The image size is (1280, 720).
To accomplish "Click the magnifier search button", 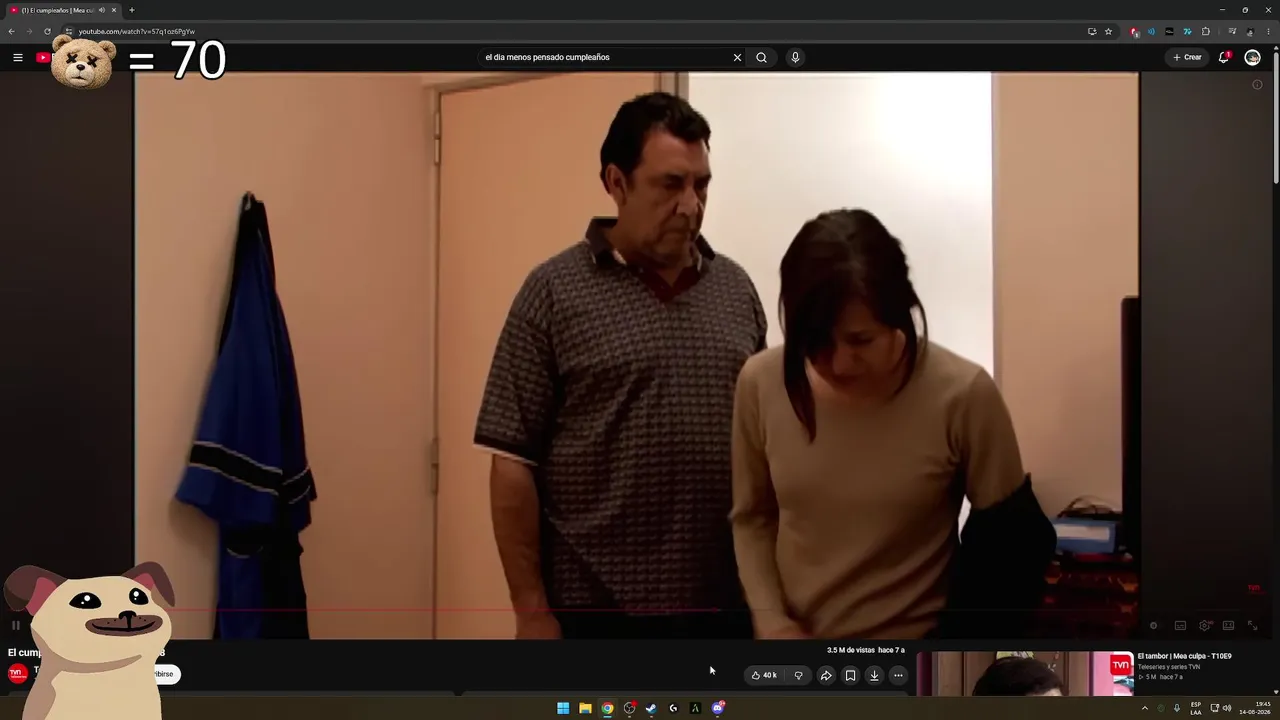I will (x=761, y=57).
